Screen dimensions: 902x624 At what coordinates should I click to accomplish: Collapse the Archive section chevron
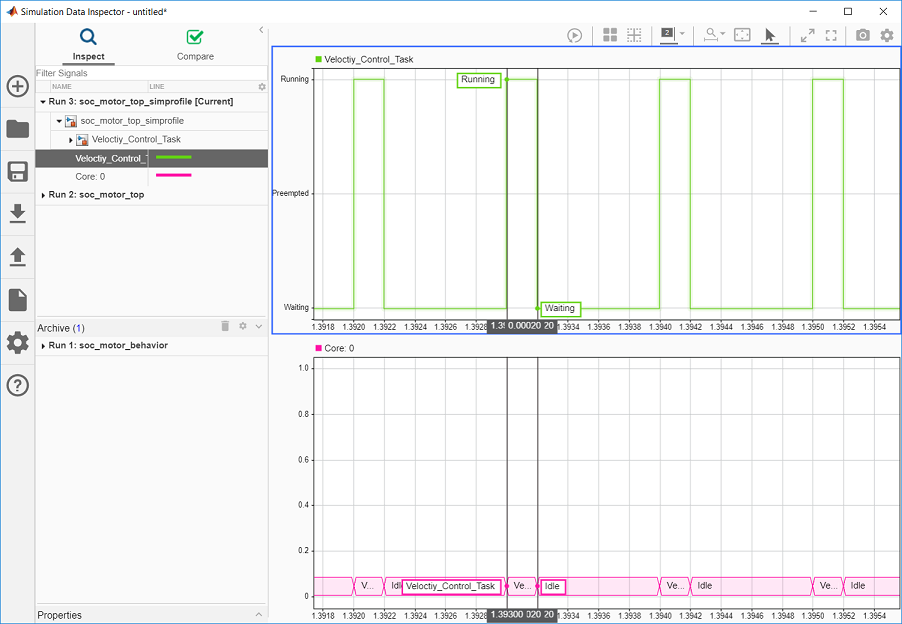pyautogui.click(x=259, y=326)
